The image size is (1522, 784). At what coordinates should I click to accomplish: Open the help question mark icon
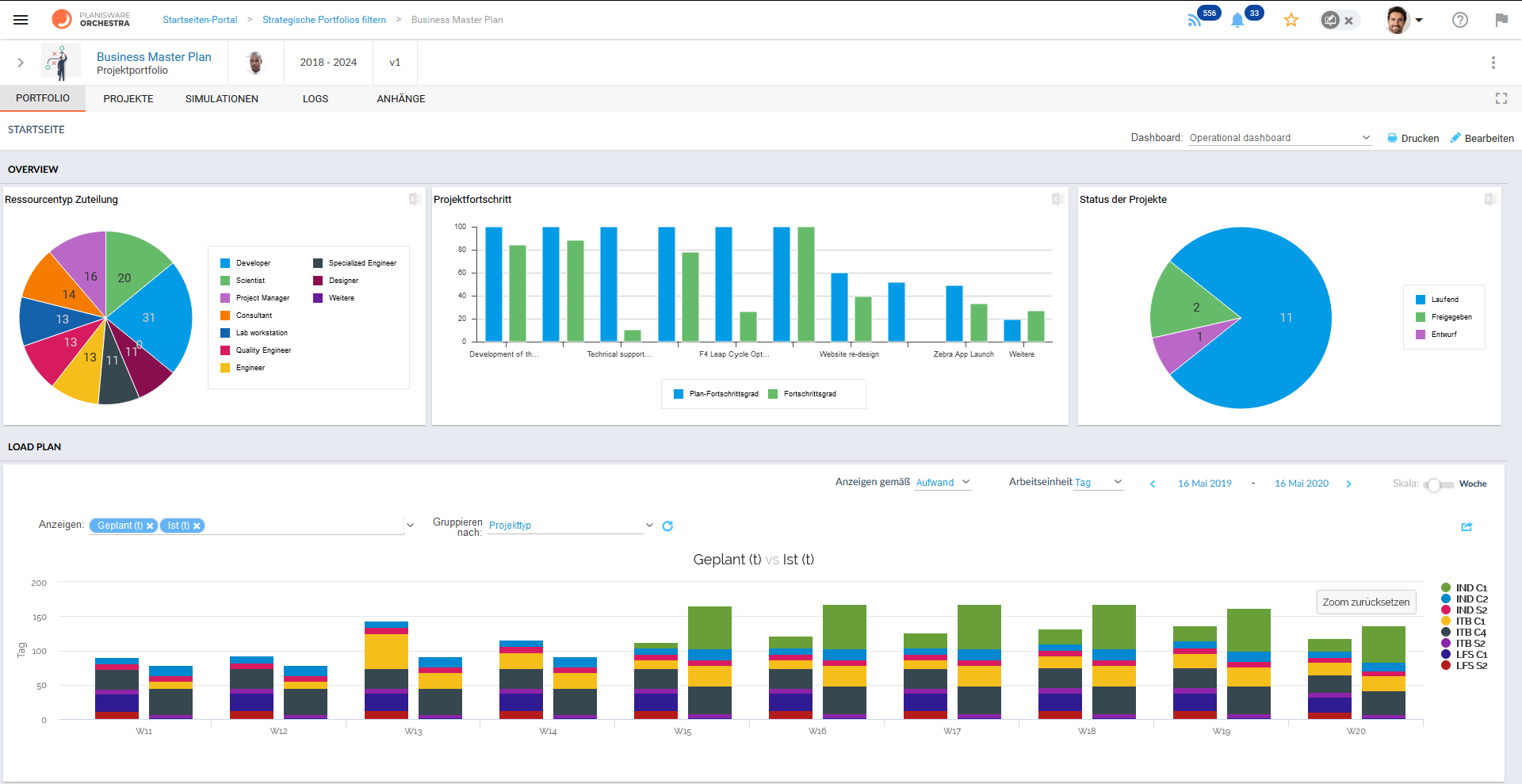[1460, 20]
